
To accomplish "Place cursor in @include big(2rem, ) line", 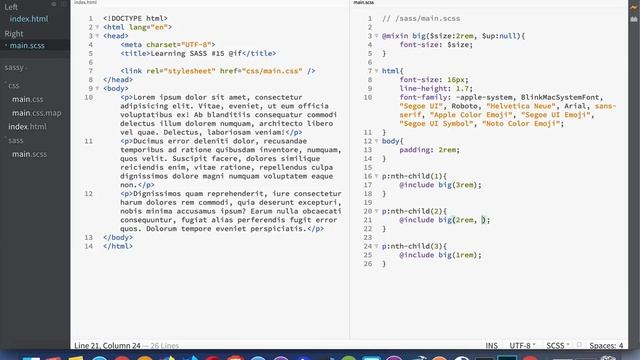I will pyautogui.click(x=444, y=220).
